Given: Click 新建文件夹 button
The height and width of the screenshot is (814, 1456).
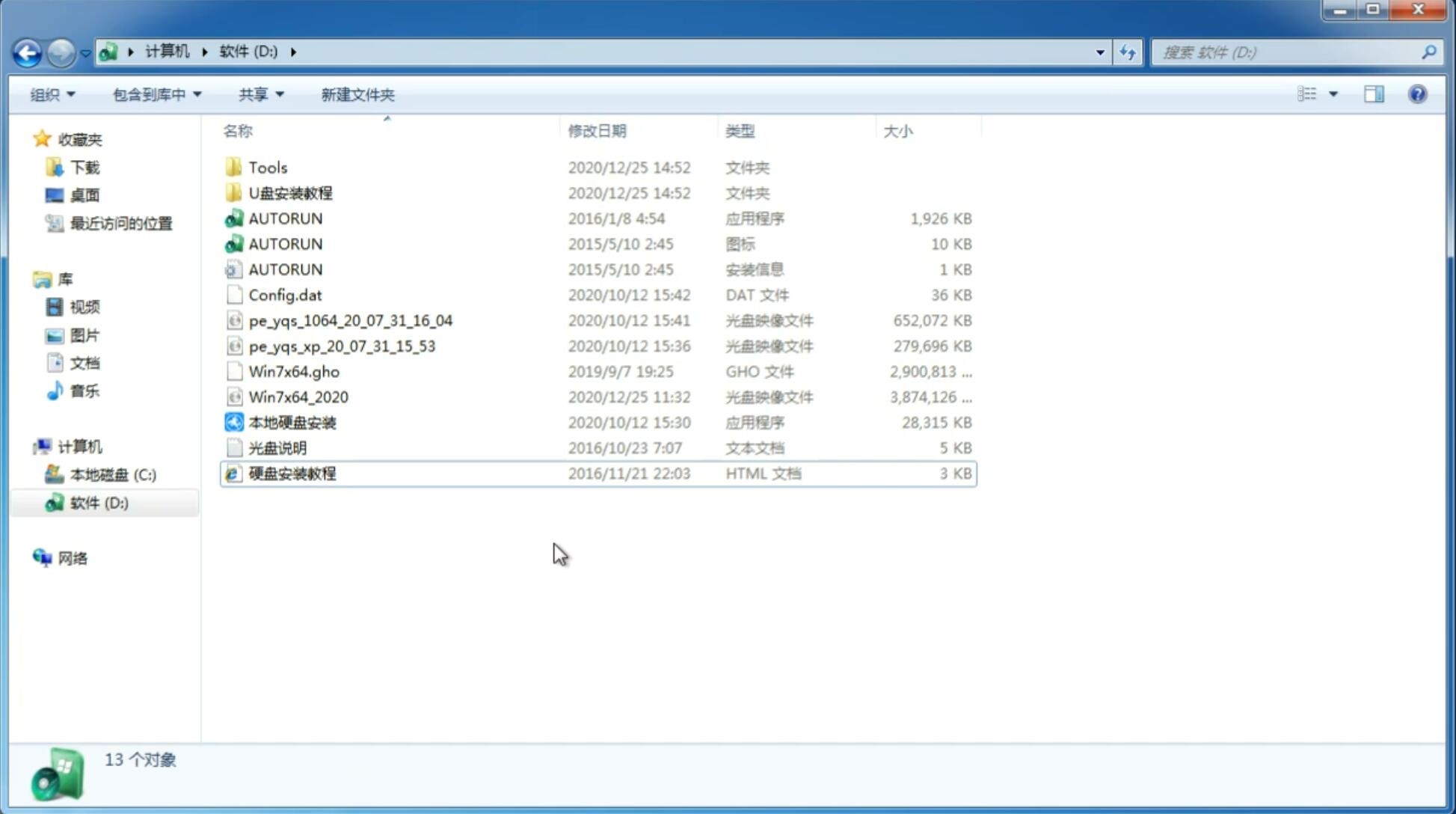Looking at the screenshot, I should [357, 94].
